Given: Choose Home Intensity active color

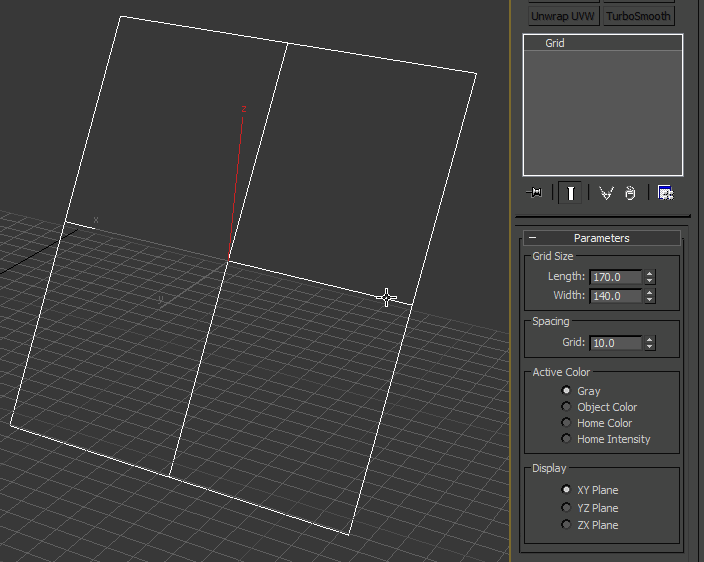Looking at the screenshot, I should 567,439.
